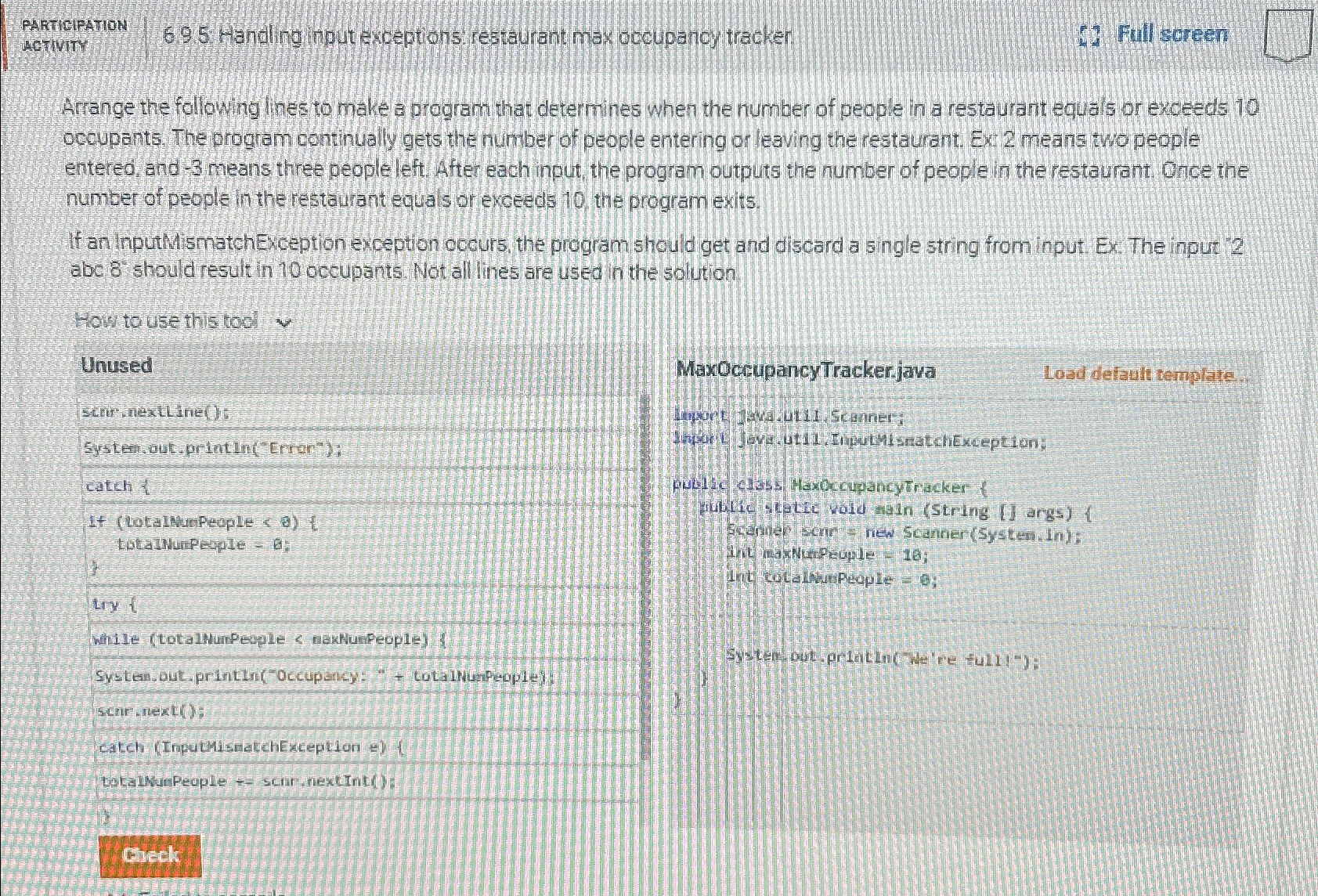Click the "We're full!" println line
This screenshot has width=1318, height=896.
point(883,658)
